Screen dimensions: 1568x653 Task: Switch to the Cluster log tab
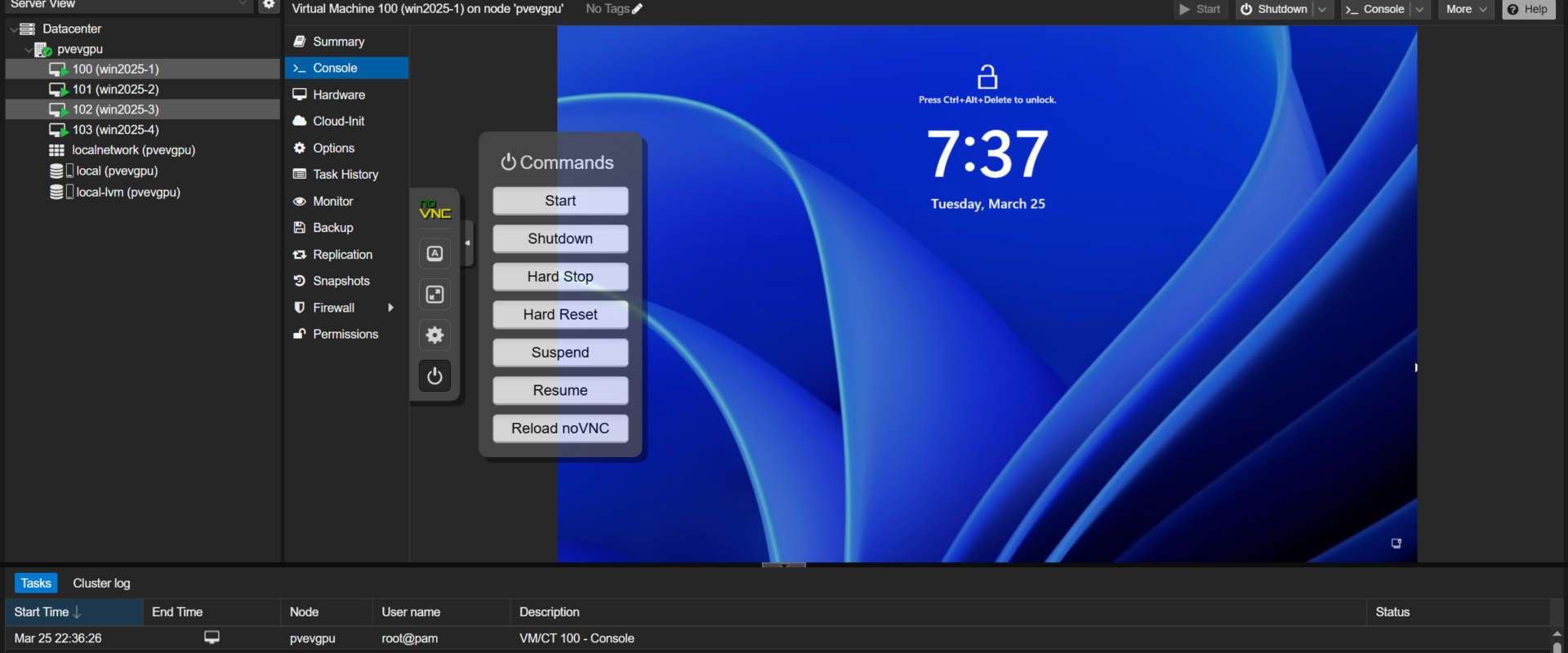coord(101,583)
